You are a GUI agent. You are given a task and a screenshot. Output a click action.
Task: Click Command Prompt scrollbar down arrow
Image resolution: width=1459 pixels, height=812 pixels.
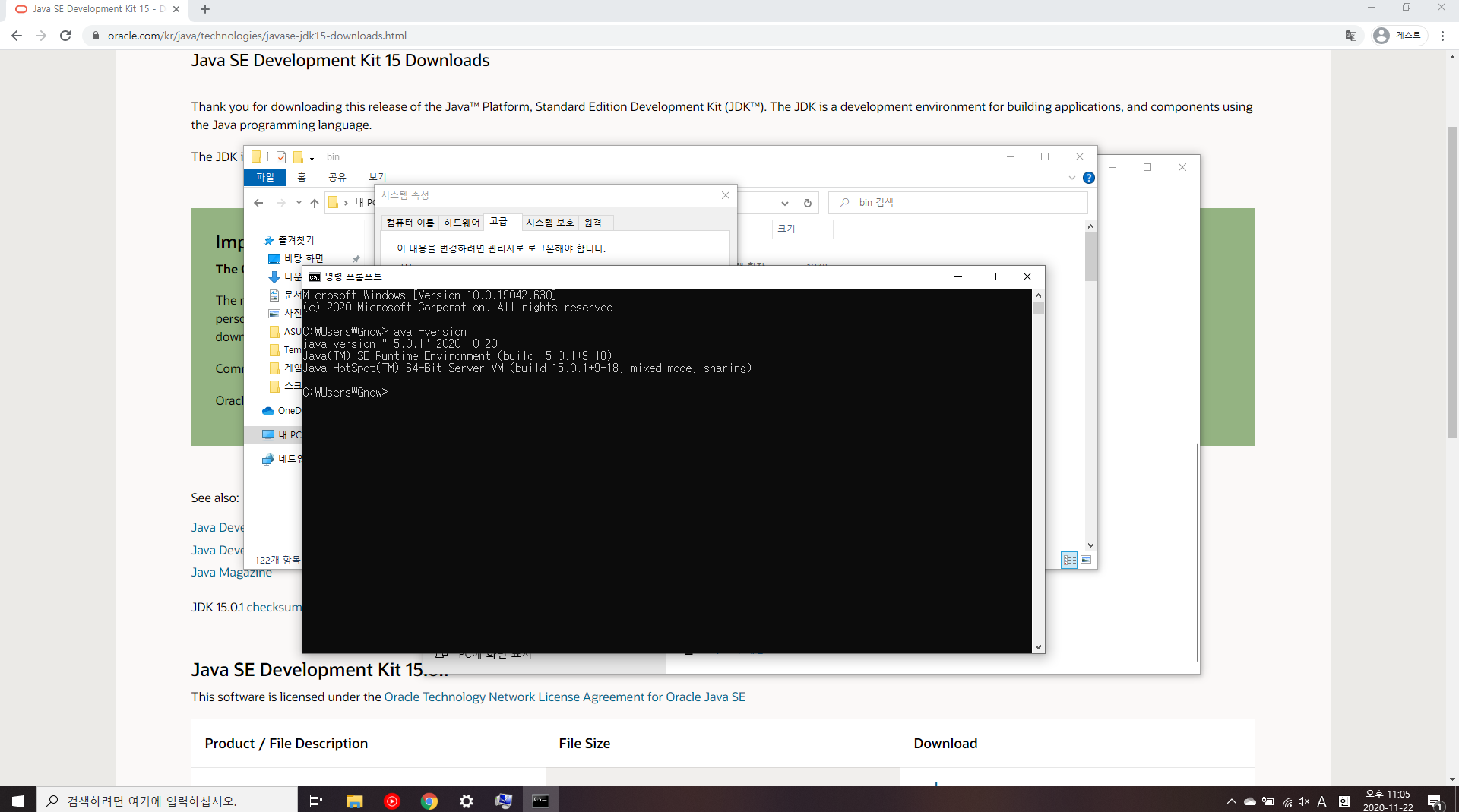pyautogui.click(x=1038, y=647)
